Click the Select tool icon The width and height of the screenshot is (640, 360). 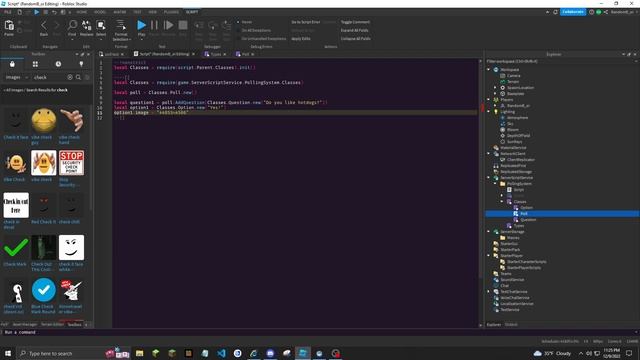pos(101,25)
